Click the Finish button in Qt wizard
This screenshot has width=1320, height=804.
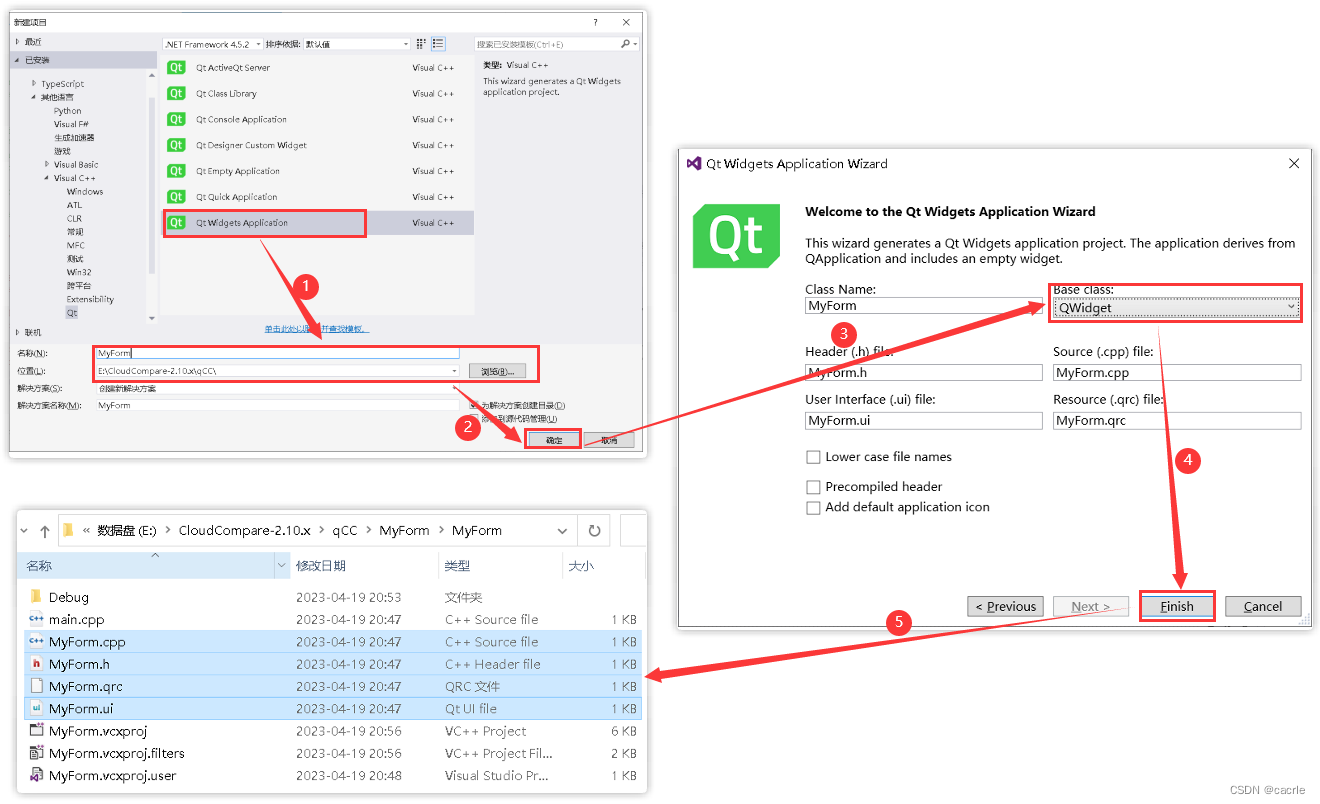pyautogui.click(x=1177, y=606)
